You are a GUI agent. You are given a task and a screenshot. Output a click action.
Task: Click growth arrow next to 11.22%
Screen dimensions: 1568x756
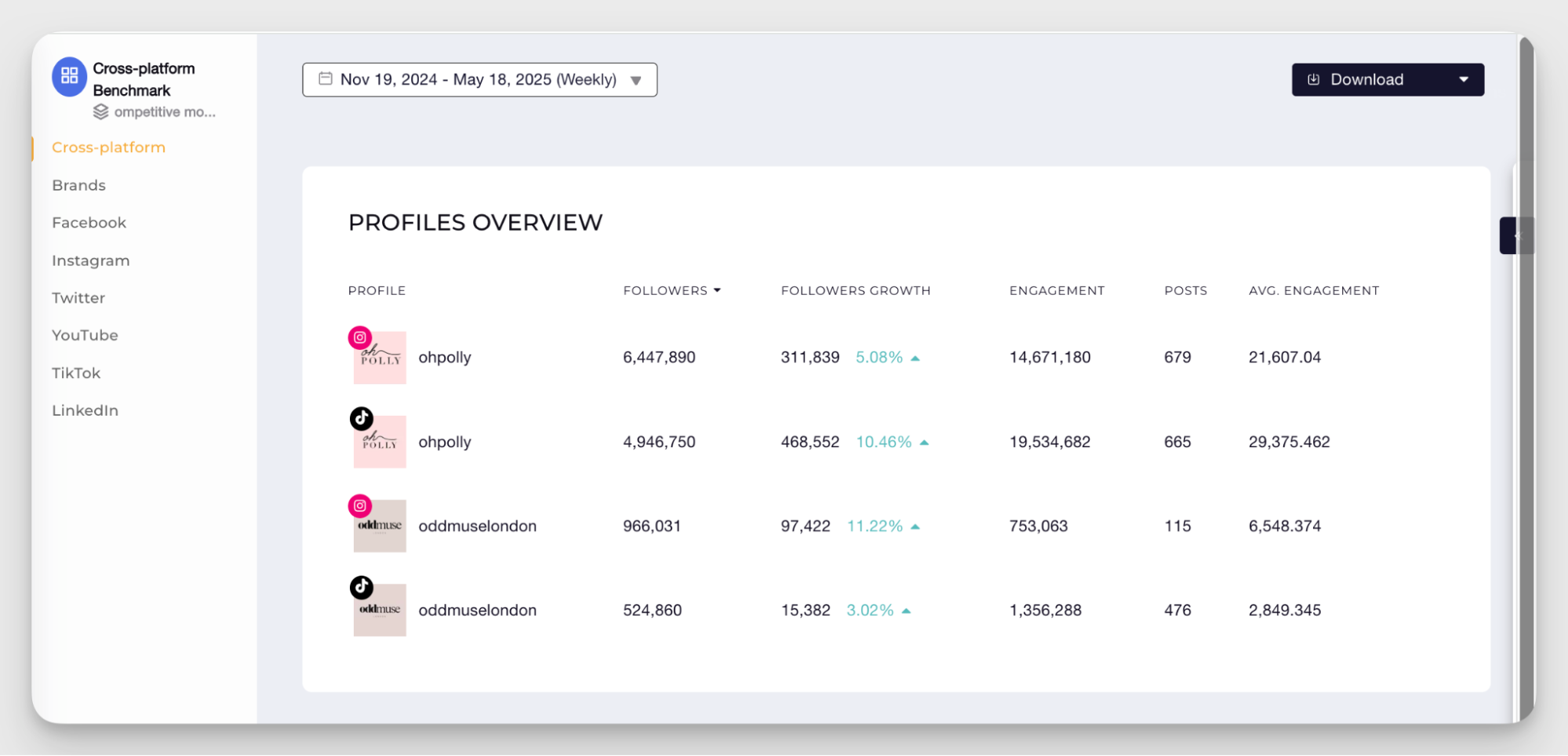tap(915, 527)
